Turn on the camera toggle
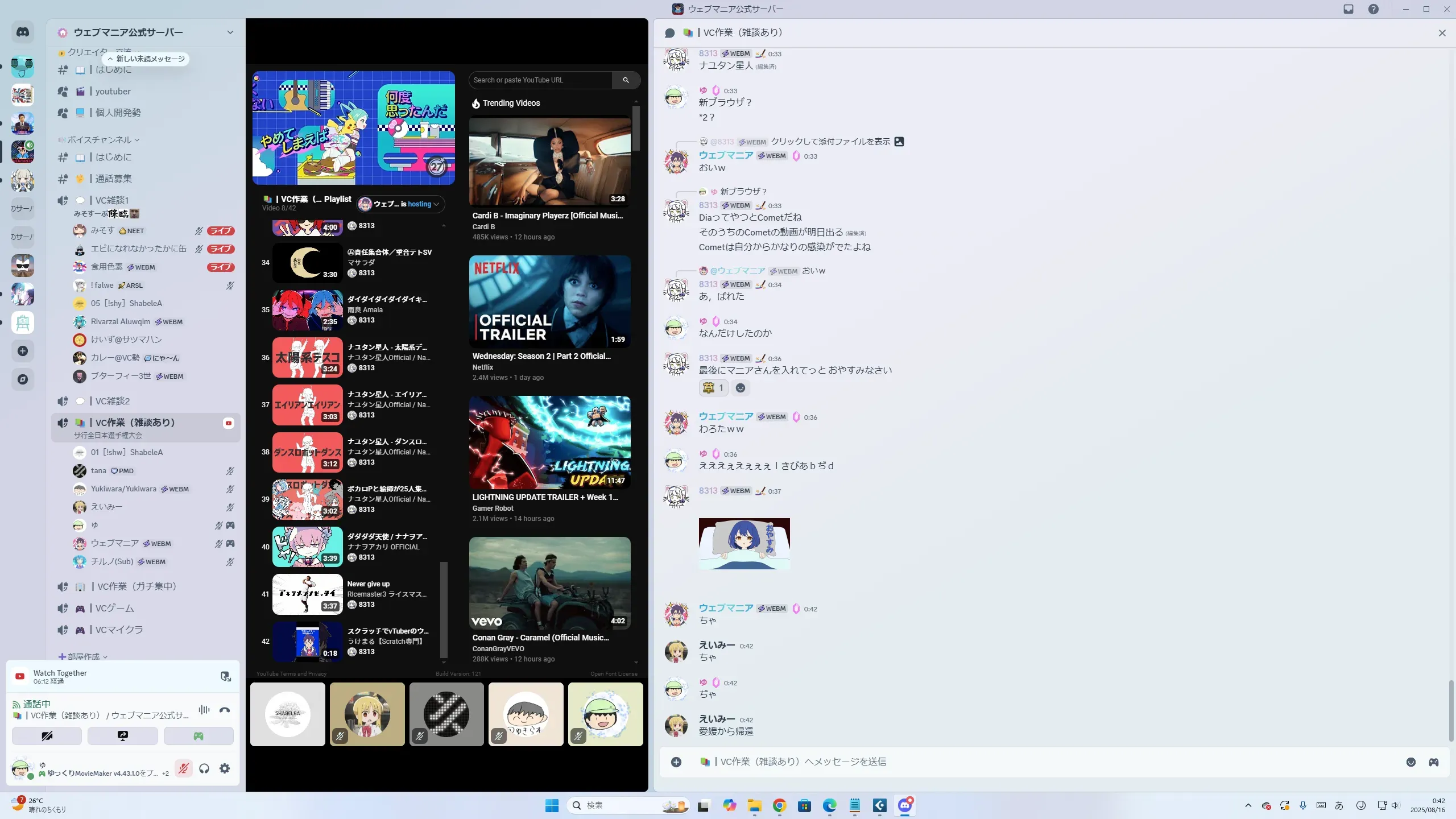The image size is (1456, 819). [47, 735]
